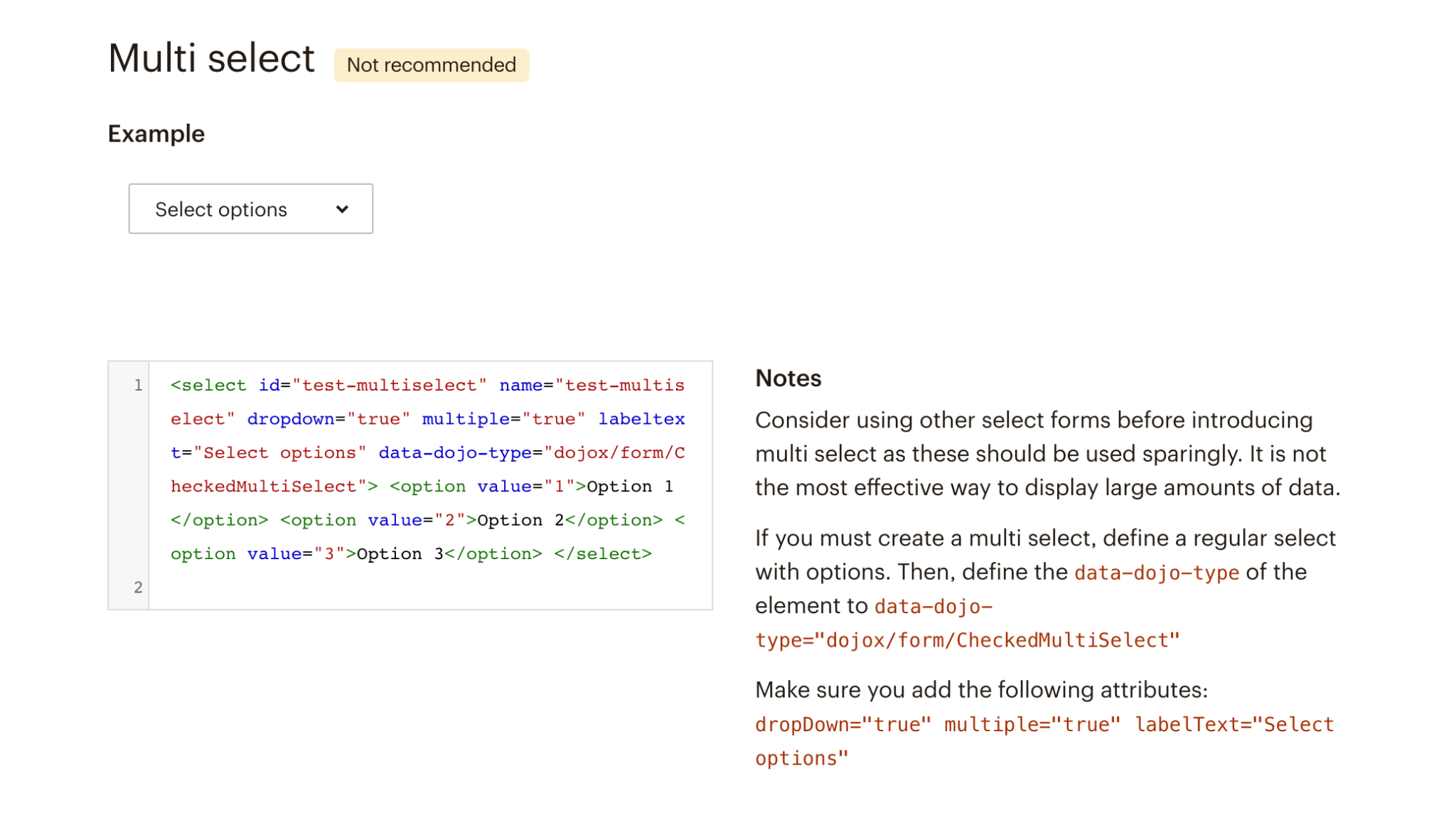Click line number 2 in code gutter

tap(138, 587)
